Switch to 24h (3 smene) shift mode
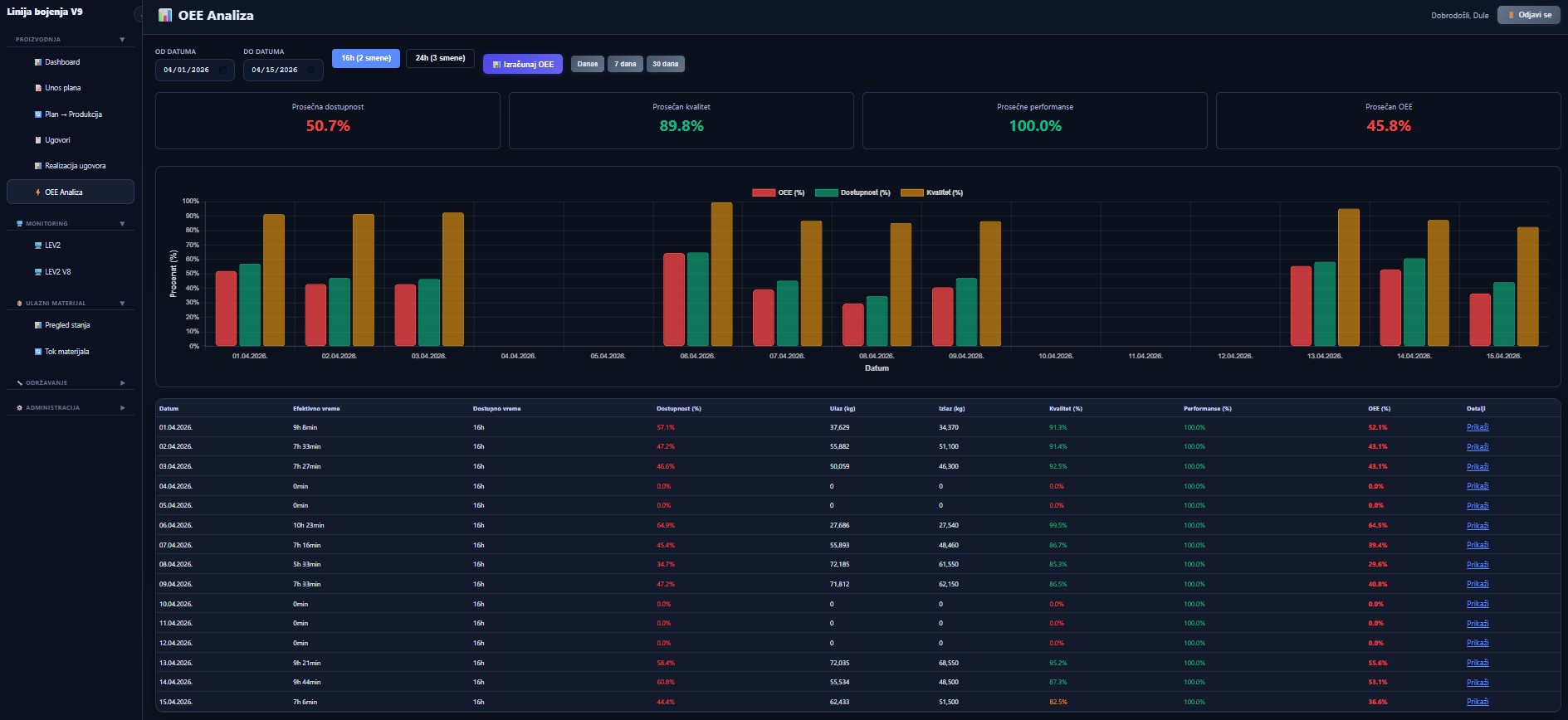 (440, 58)
